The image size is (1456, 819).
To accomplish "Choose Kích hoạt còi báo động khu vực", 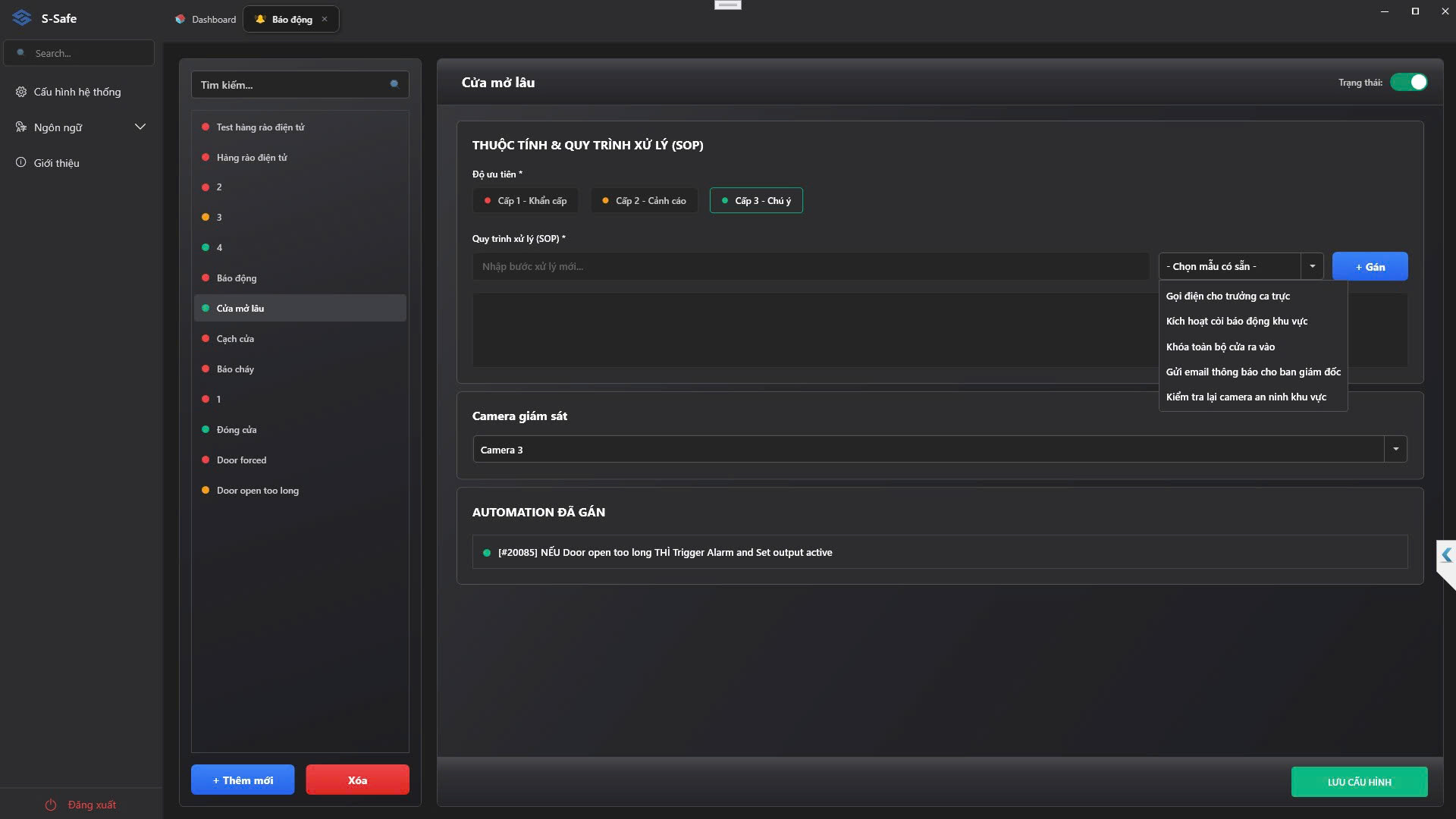I will pos(1254,321).
